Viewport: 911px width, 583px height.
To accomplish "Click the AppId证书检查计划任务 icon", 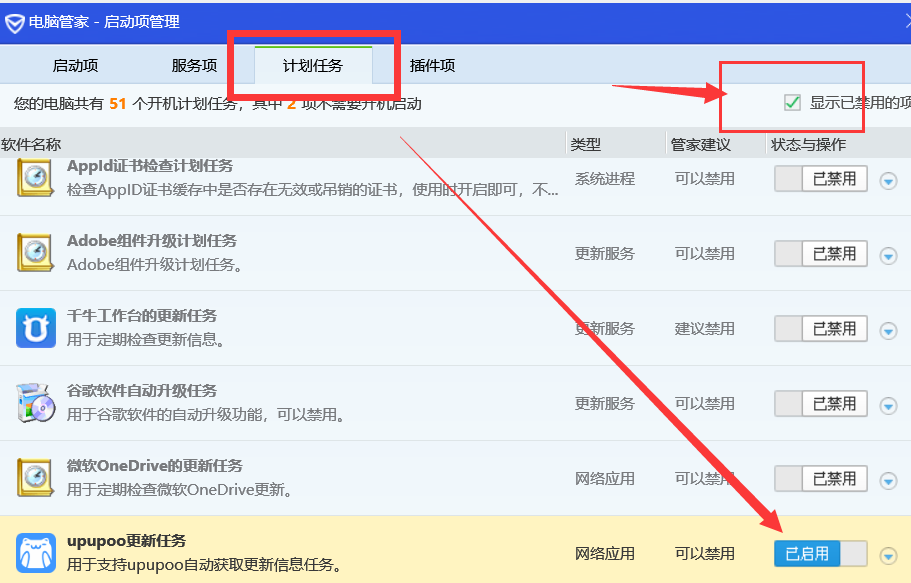I will [36, 178].
